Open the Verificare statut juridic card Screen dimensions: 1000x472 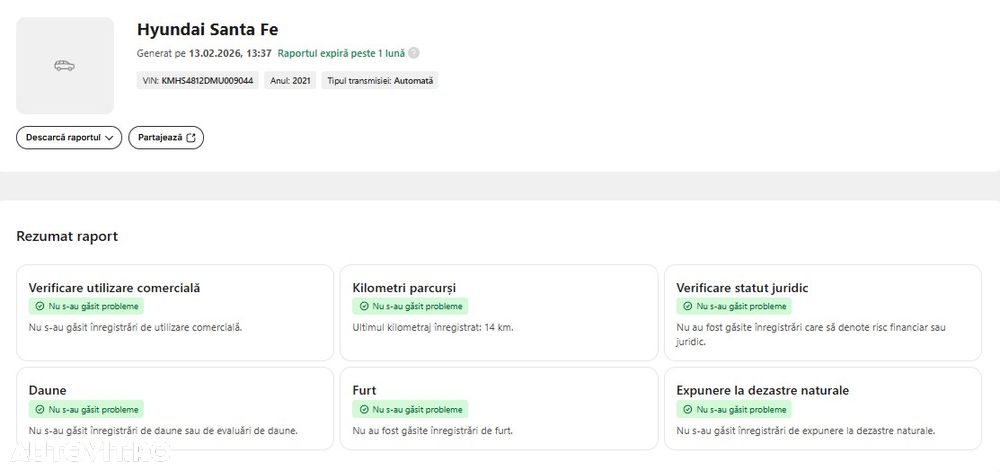pyautogui.click(x=823, y=313)
